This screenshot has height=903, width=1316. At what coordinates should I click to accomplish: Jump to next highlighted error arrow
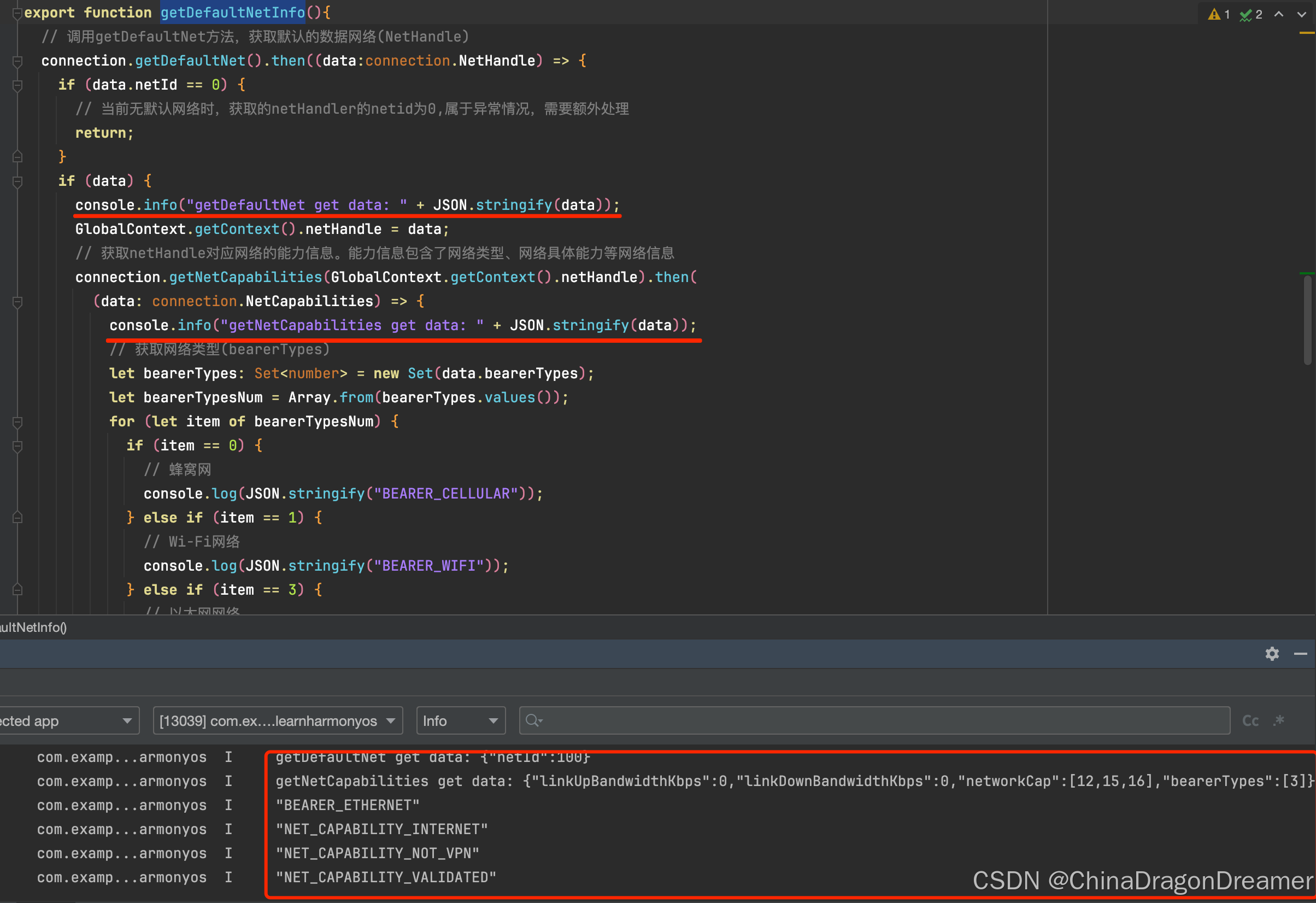[1301, 14]
